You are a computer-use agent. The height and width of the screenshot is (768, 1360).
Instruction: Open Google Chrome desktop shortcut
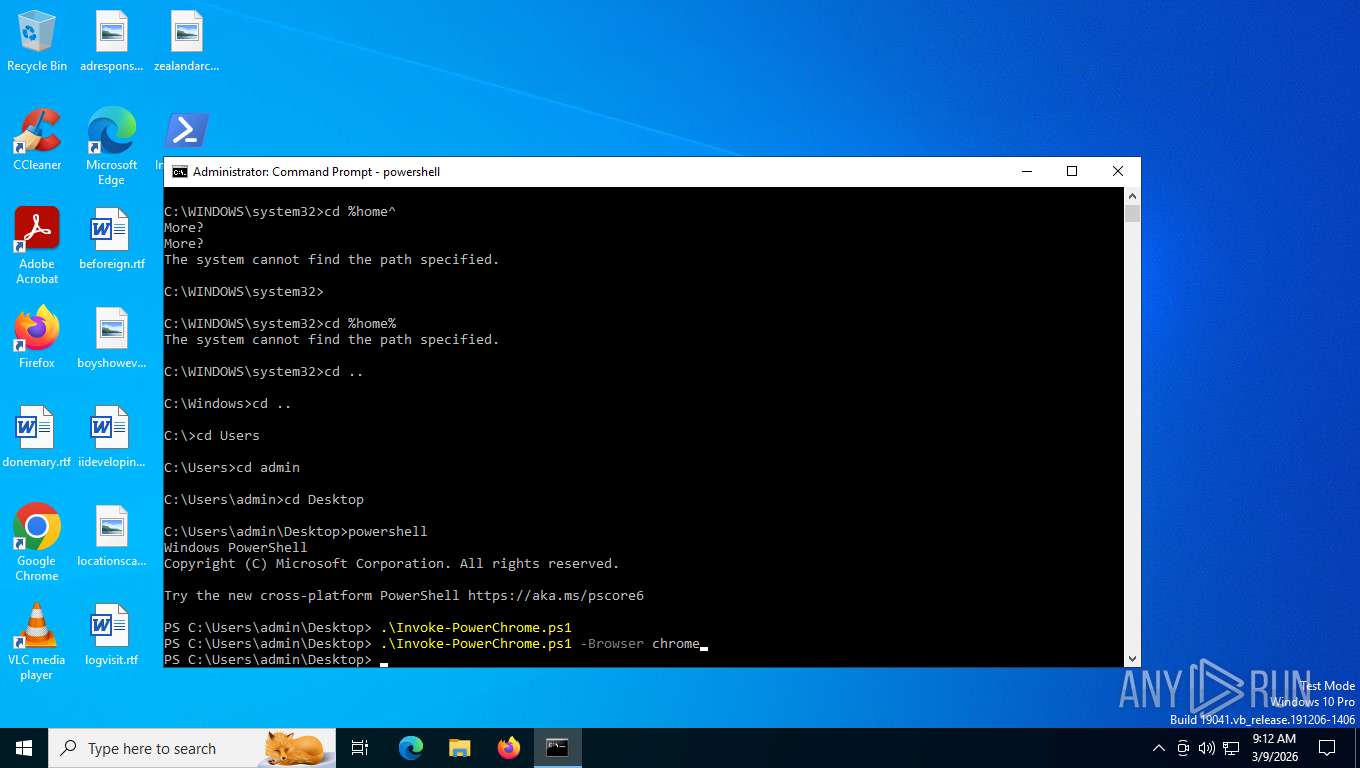[37, 543]
